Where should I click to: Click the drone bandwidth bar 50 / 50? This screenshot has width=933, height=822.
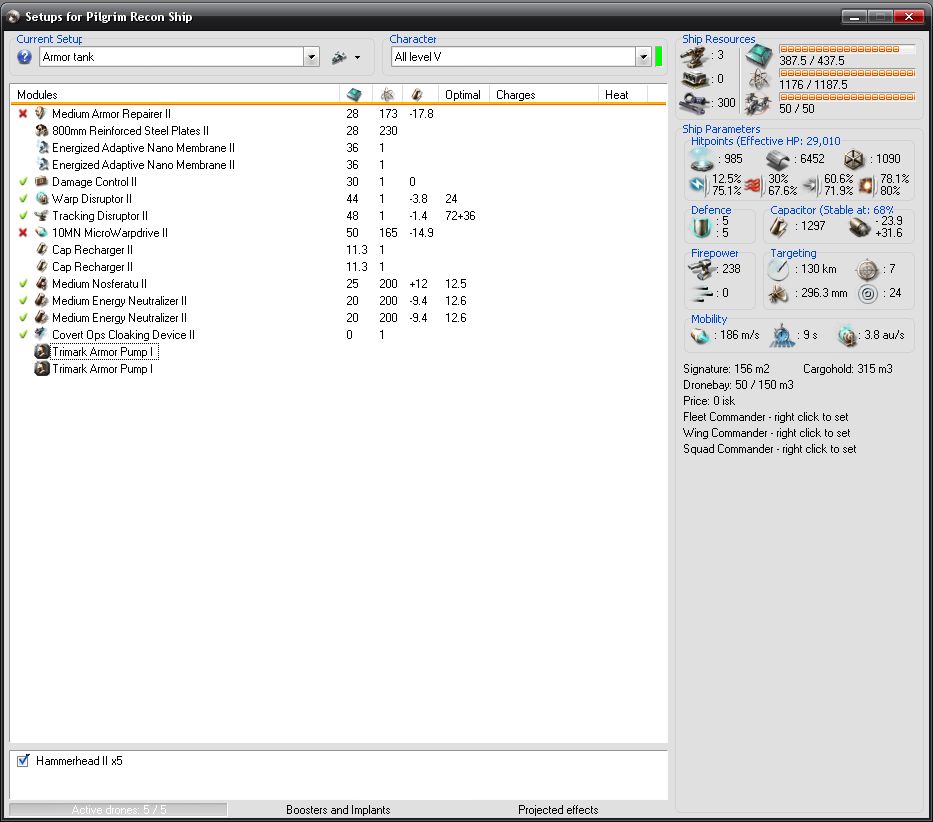click(847, 96)
